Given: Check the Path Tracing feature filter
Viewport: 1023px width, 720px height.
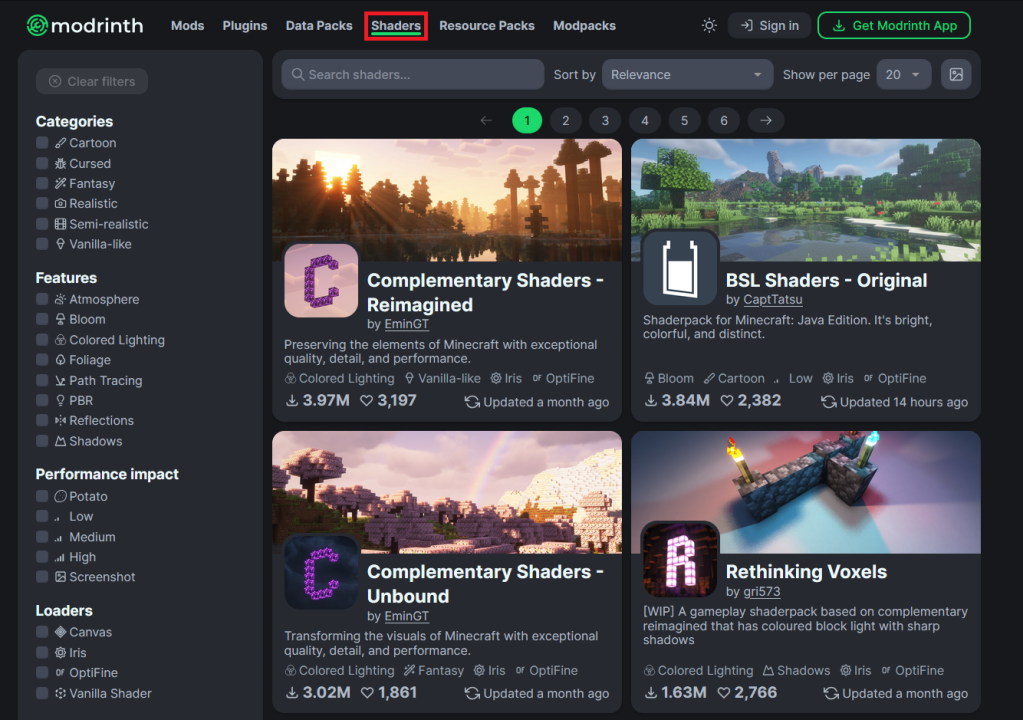Looking at the screenshot, I should 42,381.
